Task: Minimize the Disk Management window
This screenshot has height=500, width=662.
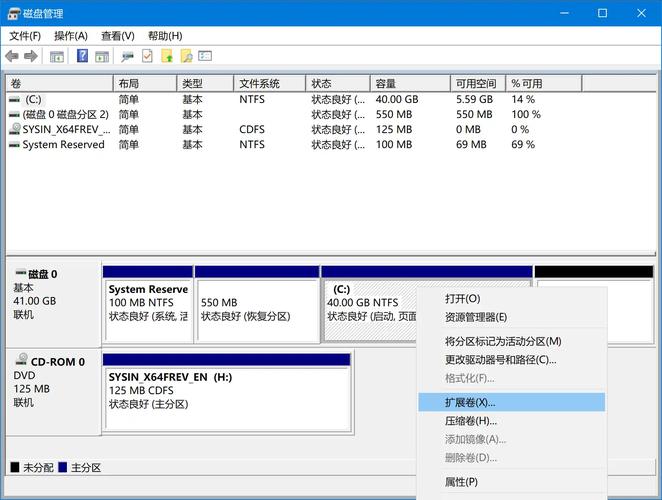Action: click(564, 14)
